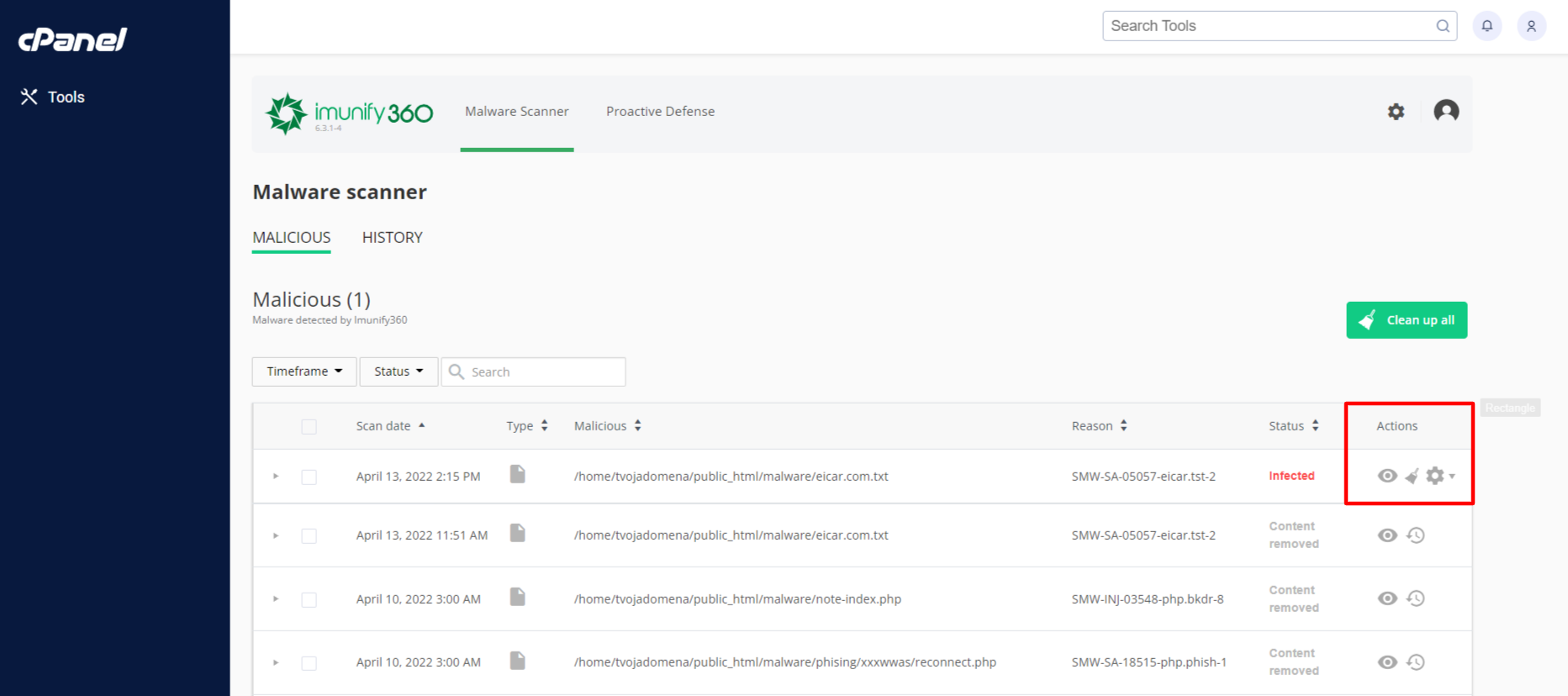Expand the April 13 11:51 AM row
This screenshot has width=1568, height=696.
pos(276,535)
